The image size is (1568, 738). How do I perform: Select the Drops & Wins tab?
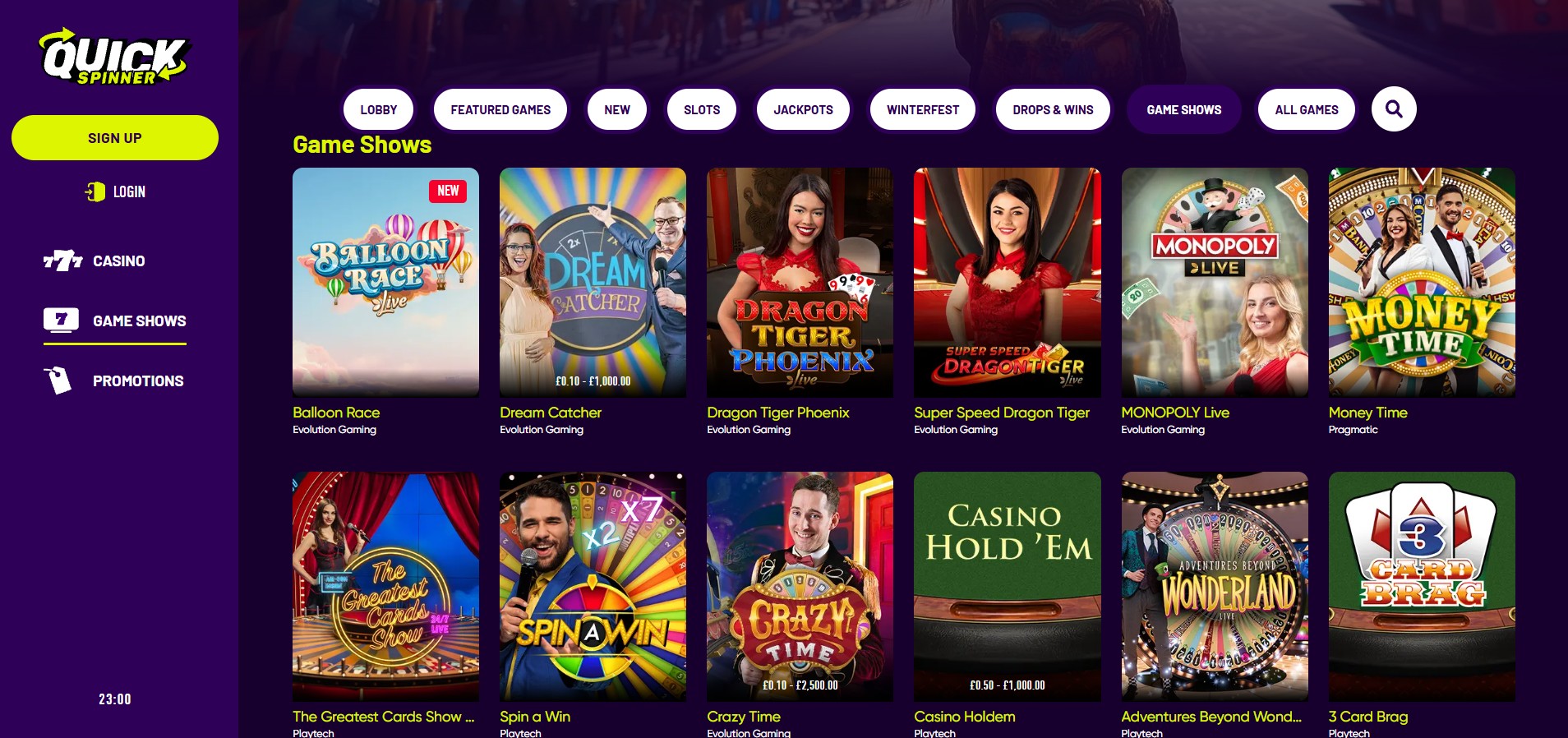(x=1053, y=109)
